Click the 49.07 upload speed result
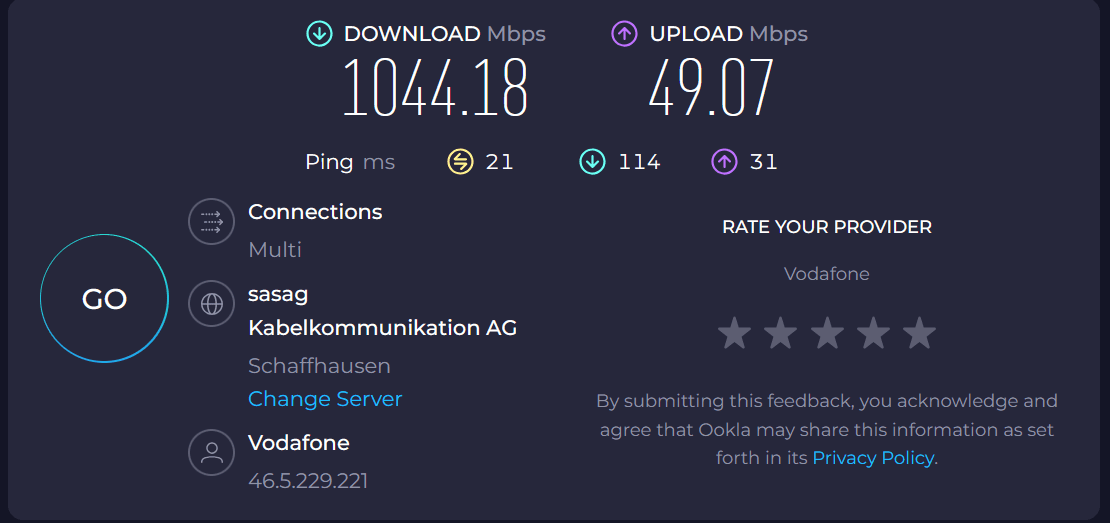1110x523 pixels. (711, 88)
